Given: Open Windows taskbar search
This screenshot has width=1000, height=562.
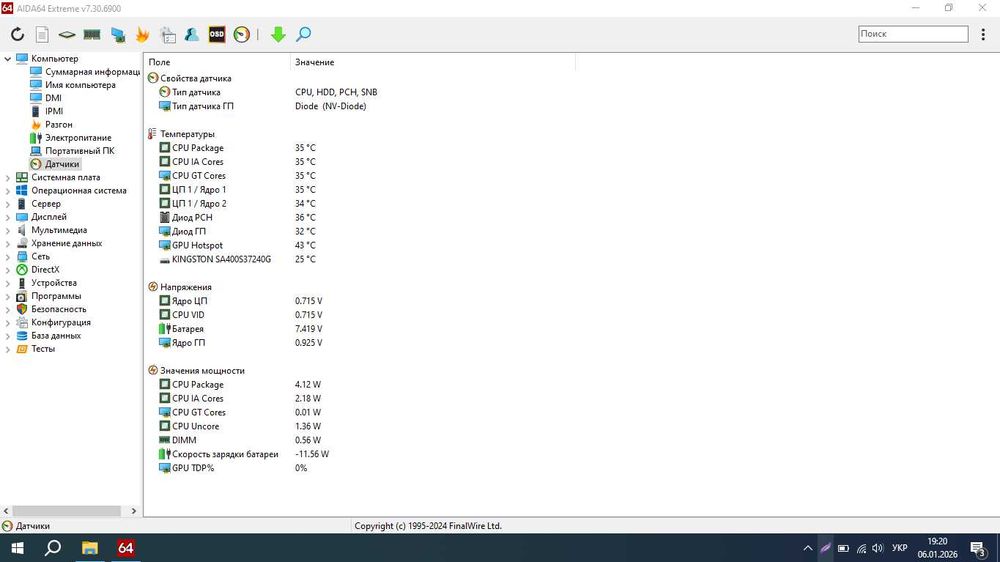Looking at the screenshot, I should pos(53,548).
